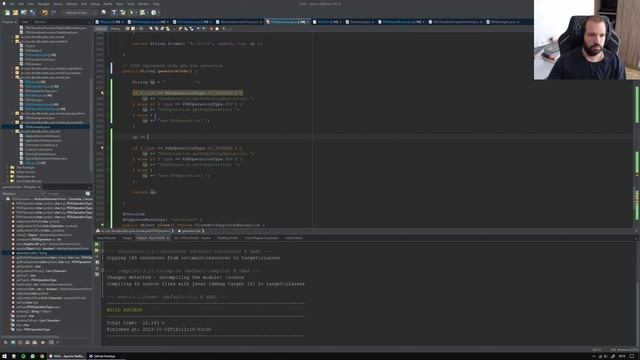640x360 pixels.
Task: Click the Windows Start button
Action: coord(4,356)
